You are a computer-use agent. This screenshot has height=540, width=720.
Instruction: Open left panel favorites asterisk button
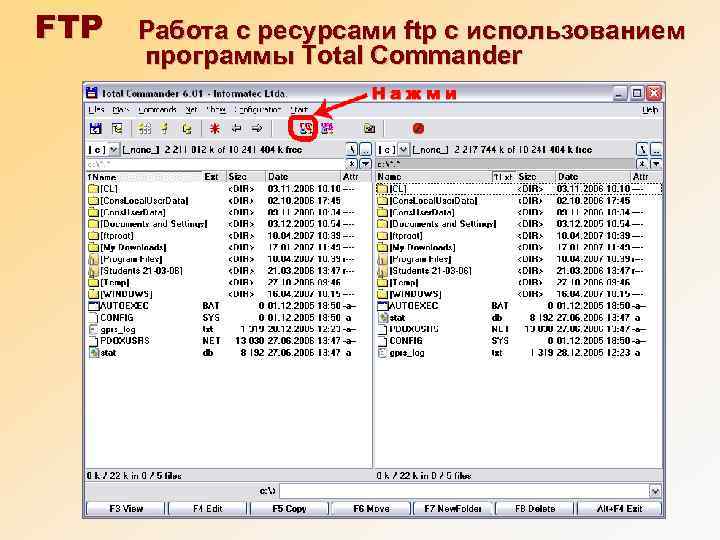(351, 163)
